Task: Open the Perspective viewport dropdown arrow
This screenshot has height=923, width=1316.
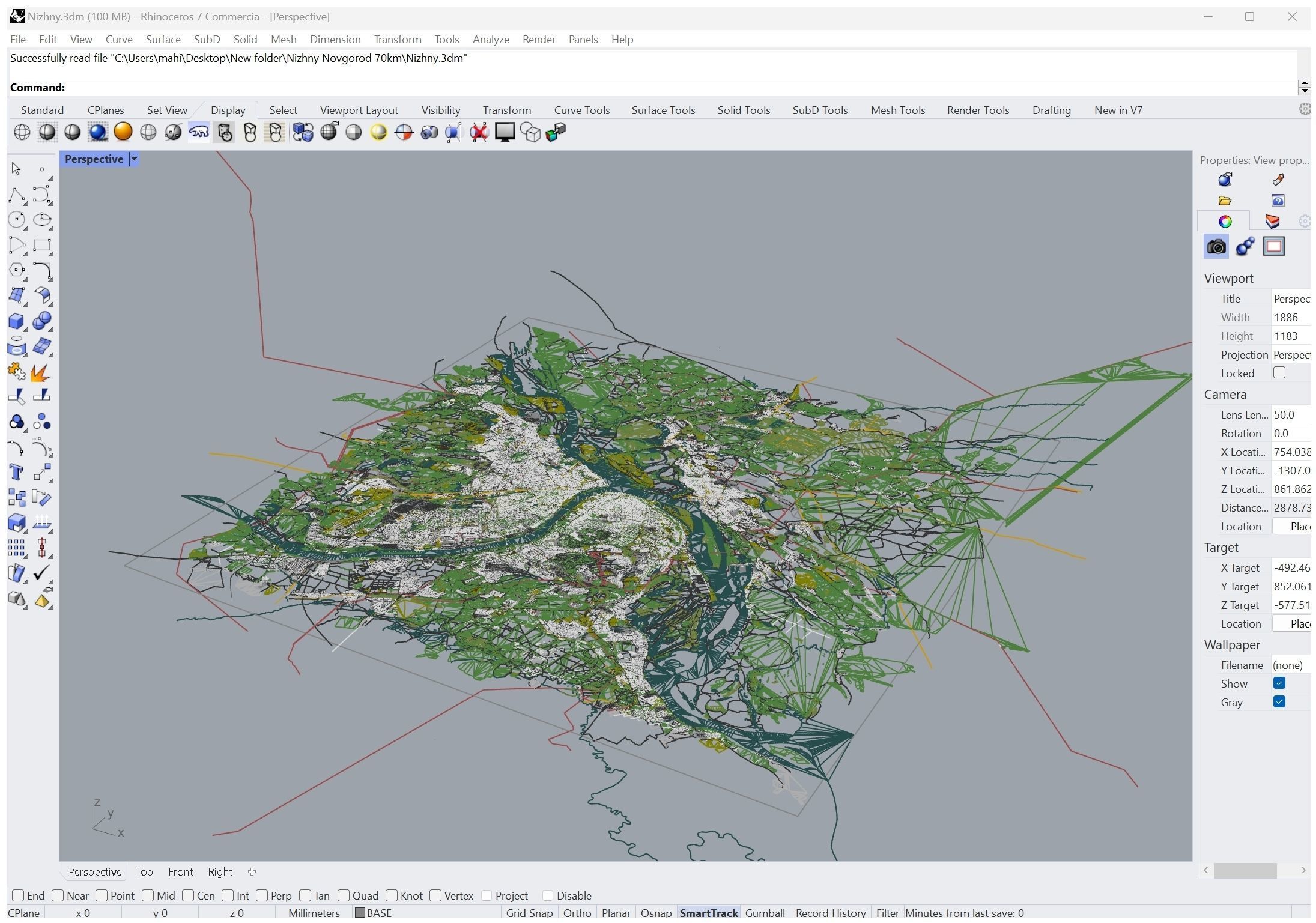Action: click(x=135, y=159)
